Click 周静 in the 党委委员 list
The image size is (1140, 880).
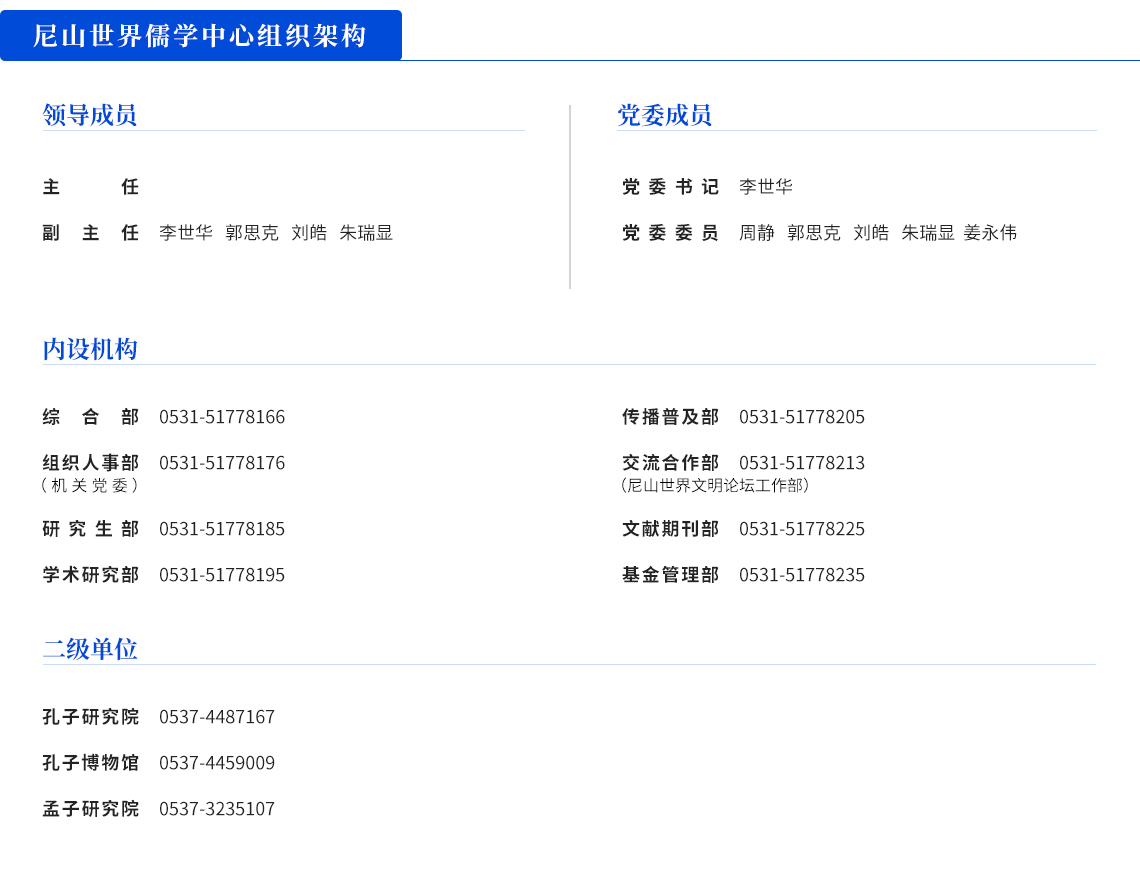756,233
